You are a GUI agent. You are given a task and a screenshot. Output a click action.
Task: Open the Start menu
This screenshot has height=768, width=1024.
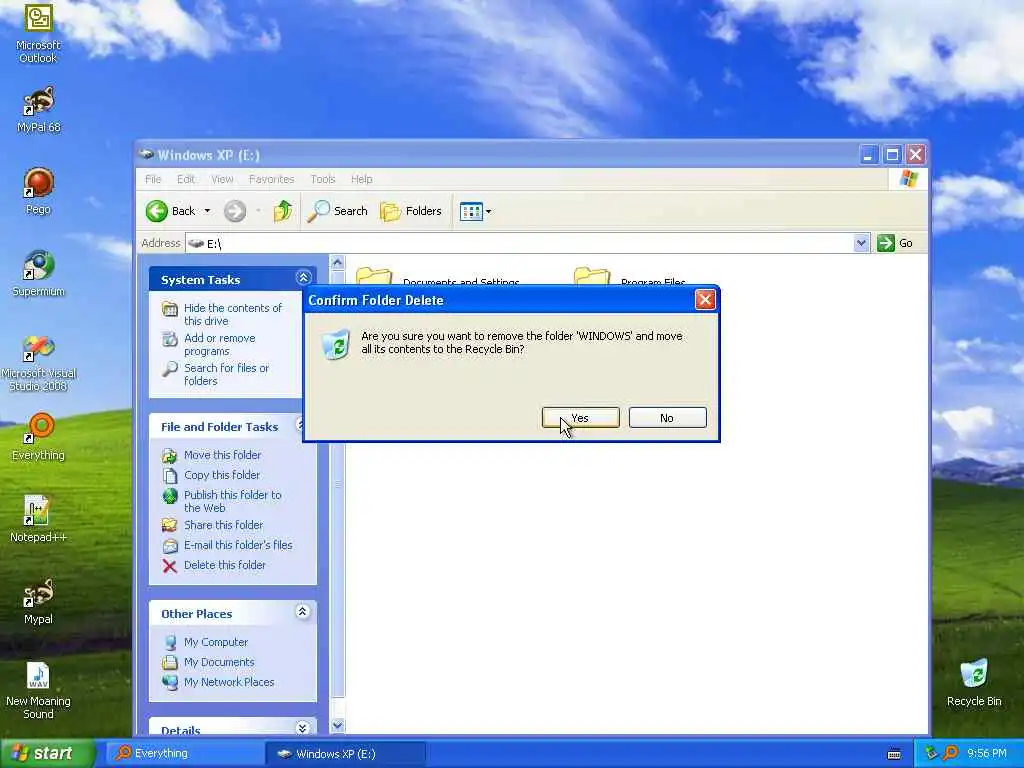[x=47, y=754]
